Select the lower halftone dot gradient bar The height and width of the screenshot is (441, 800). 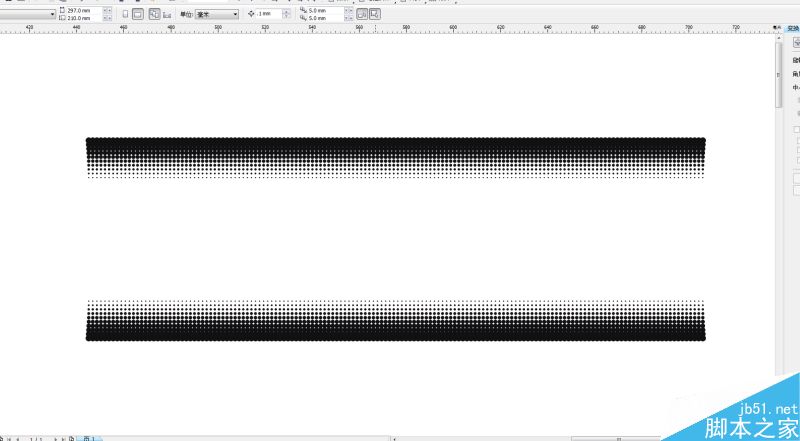(x=396, y=320)
